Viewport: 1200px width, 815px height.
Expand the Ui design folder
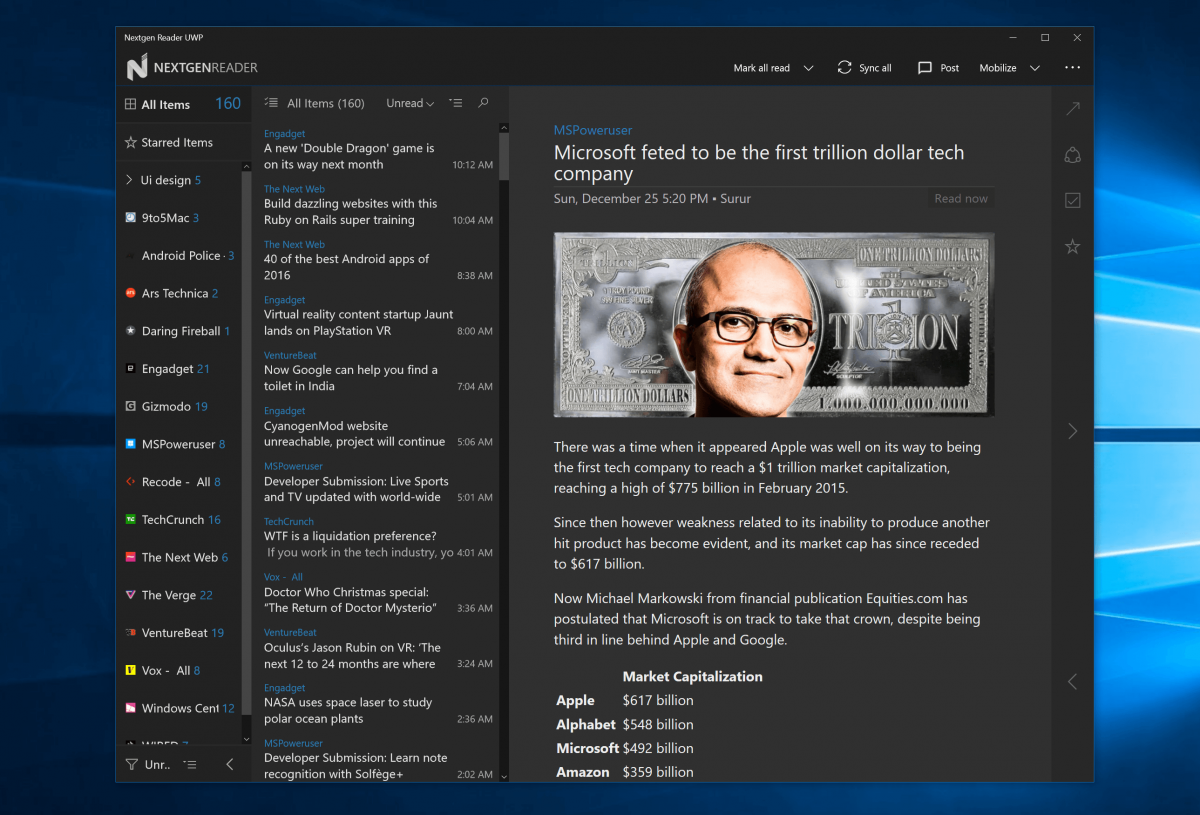click(x=130, y=180)
